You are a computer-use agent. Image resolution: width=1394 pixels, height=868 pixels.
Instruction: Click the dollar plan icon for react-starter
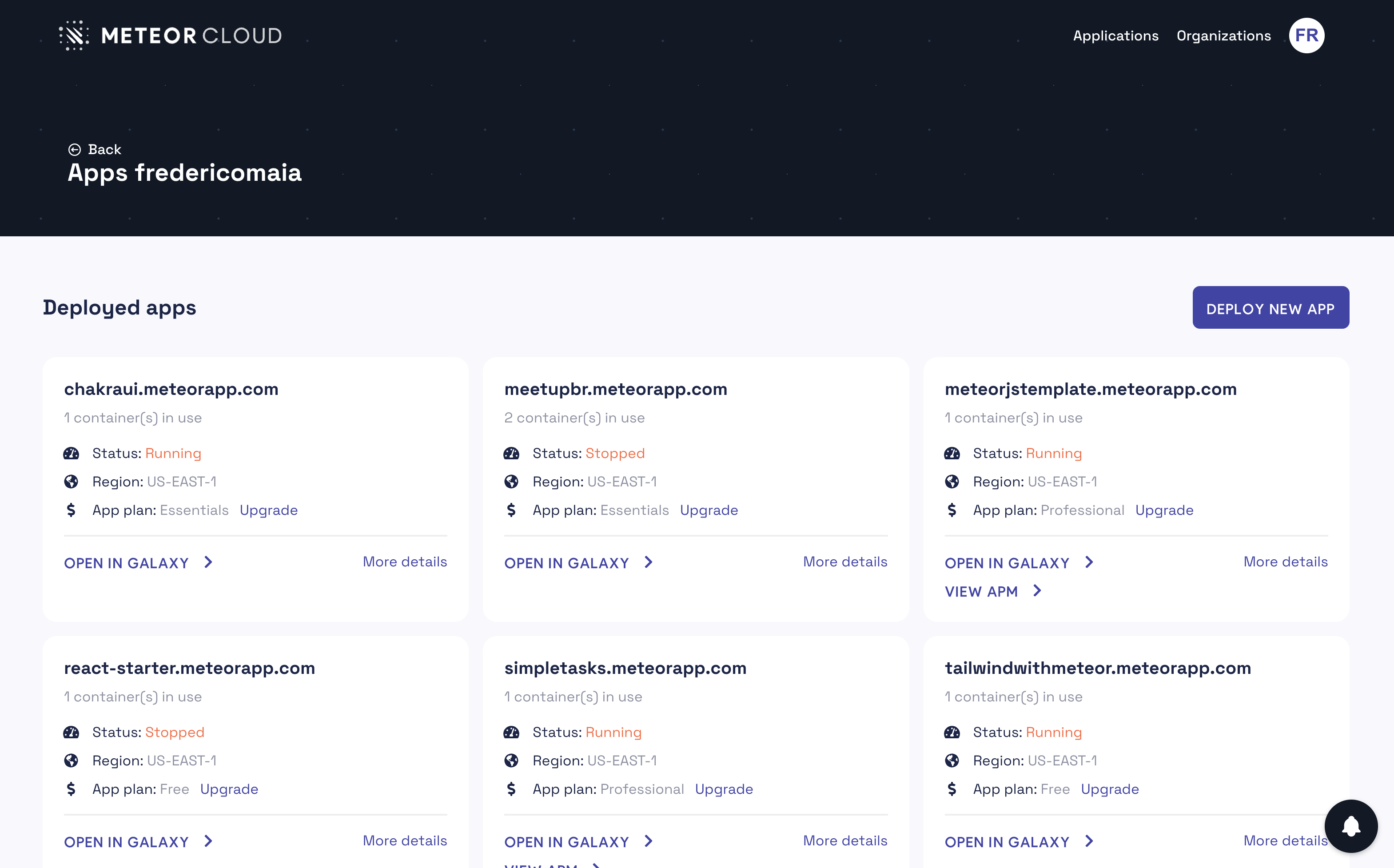coord(71,789)
